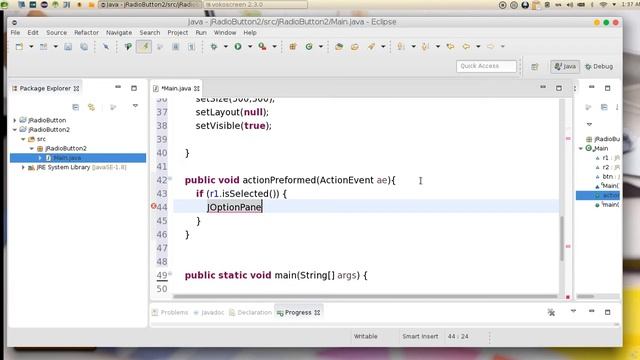Click the green Run play icon
The image size is (640, 360).
click(x=238, y=47)
